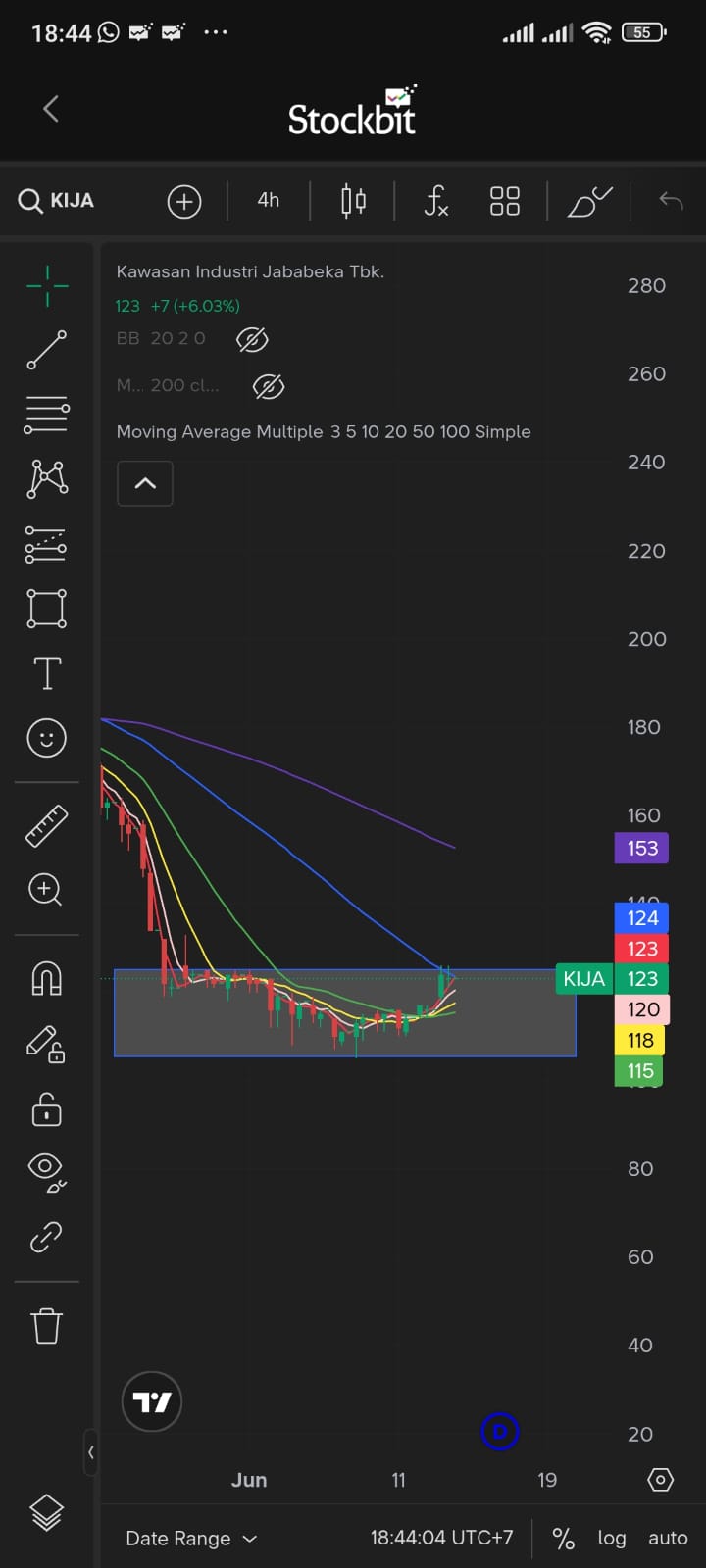Viewport: 706px width, 1568px height.
Task: Open the forecasting and measurement tools
Action: tap(47, 544)
